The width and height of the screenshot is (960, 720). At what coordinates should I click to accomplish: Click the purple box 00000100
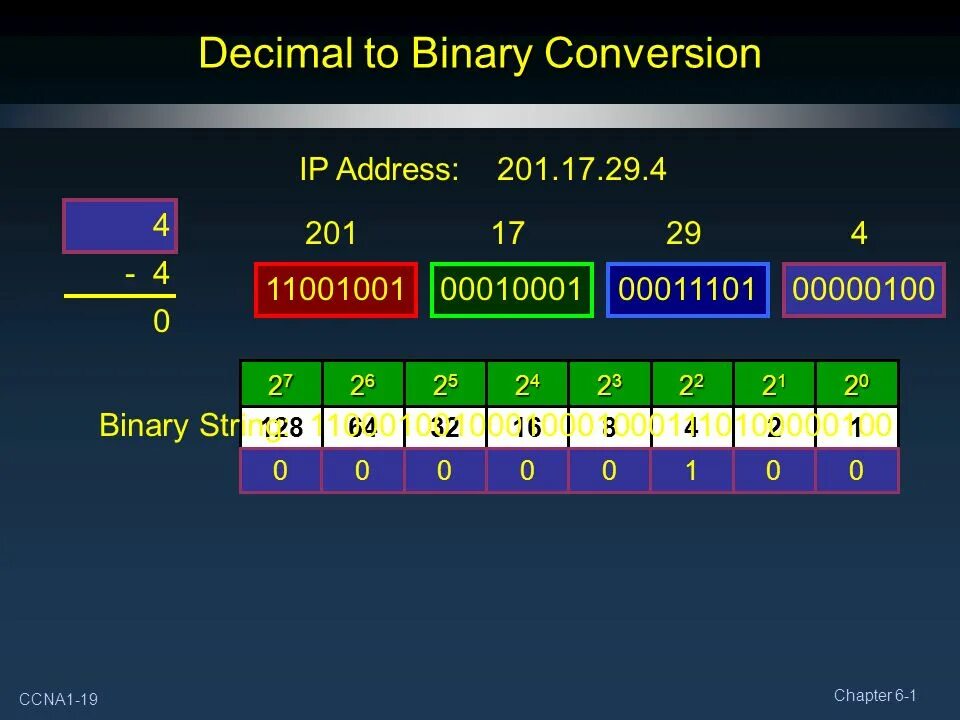tap(864, 290)
